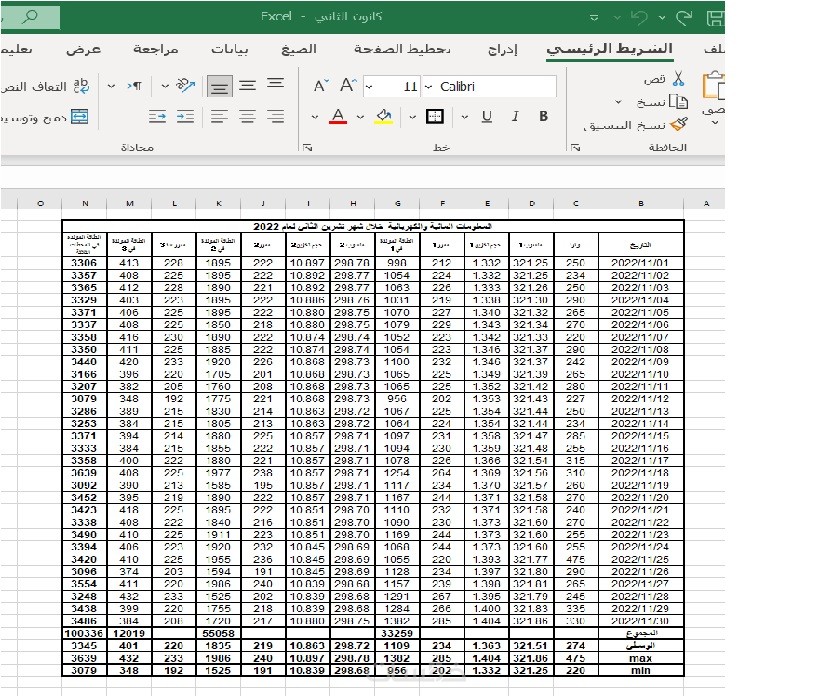Switch to the تخطيط الصفحة (Page Layout) tab
This screenshot has width=832, height=696.
pos(402,49)
